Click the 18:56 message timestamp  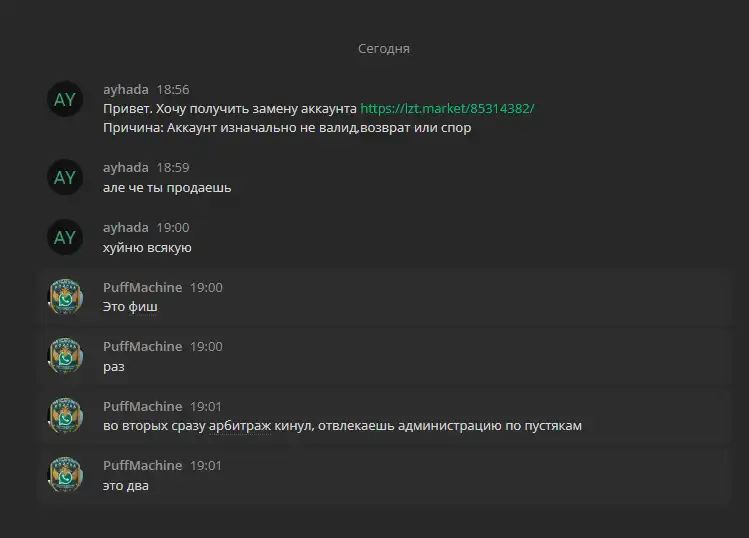pyautogui.click(x=173, y=89)
